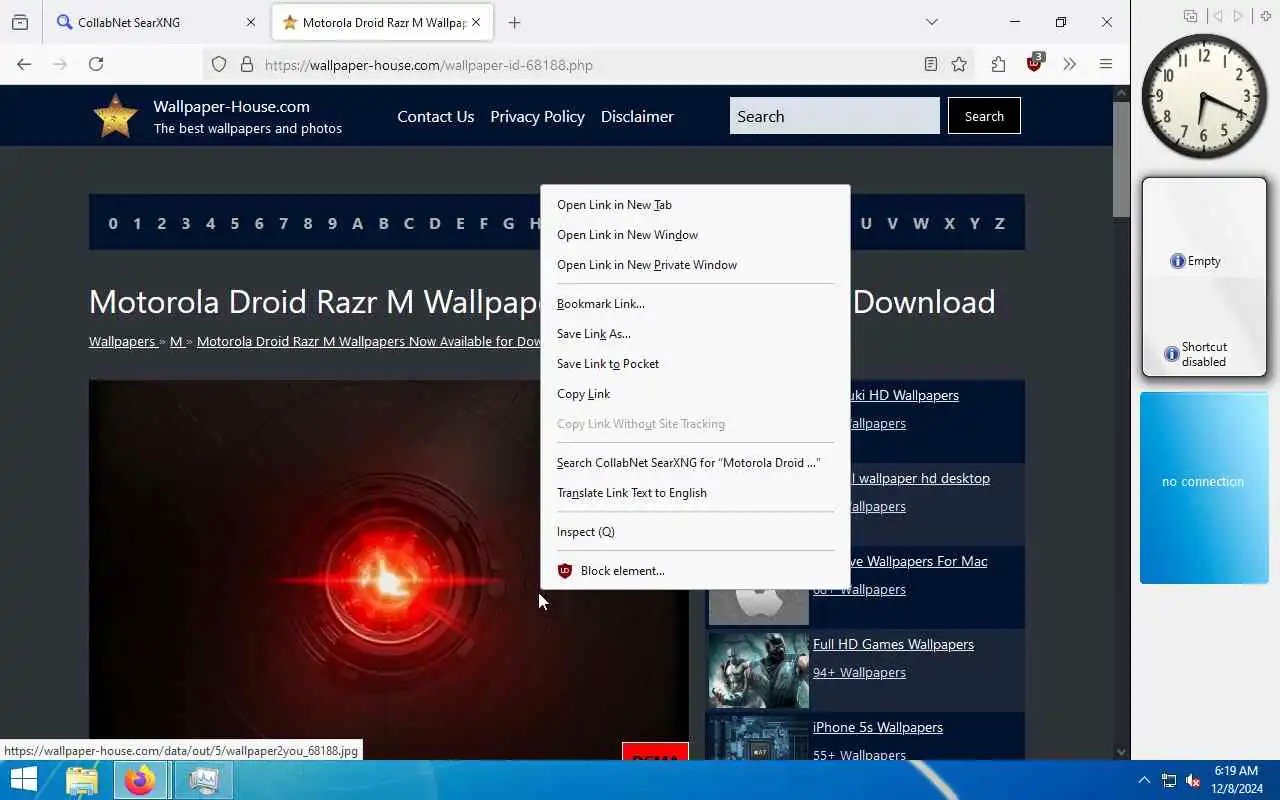Click the Wallpaper-House star logo
Screen dimensions: 1280x800
[115, 116]
